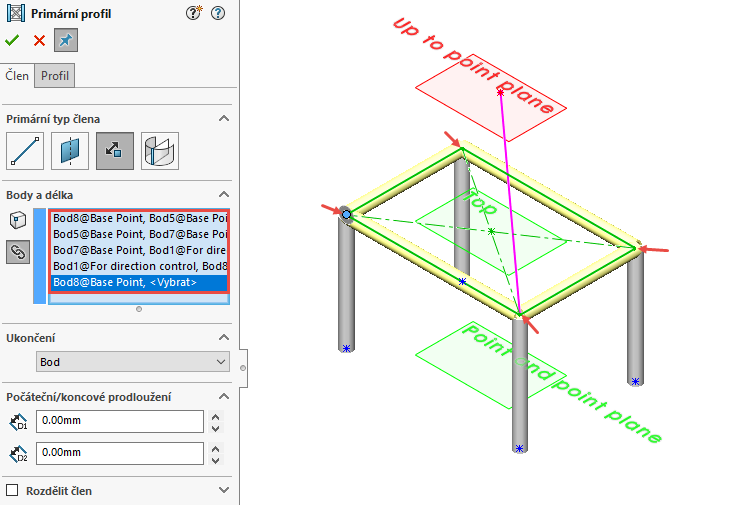Cancel using the red X button

(39, 40)
